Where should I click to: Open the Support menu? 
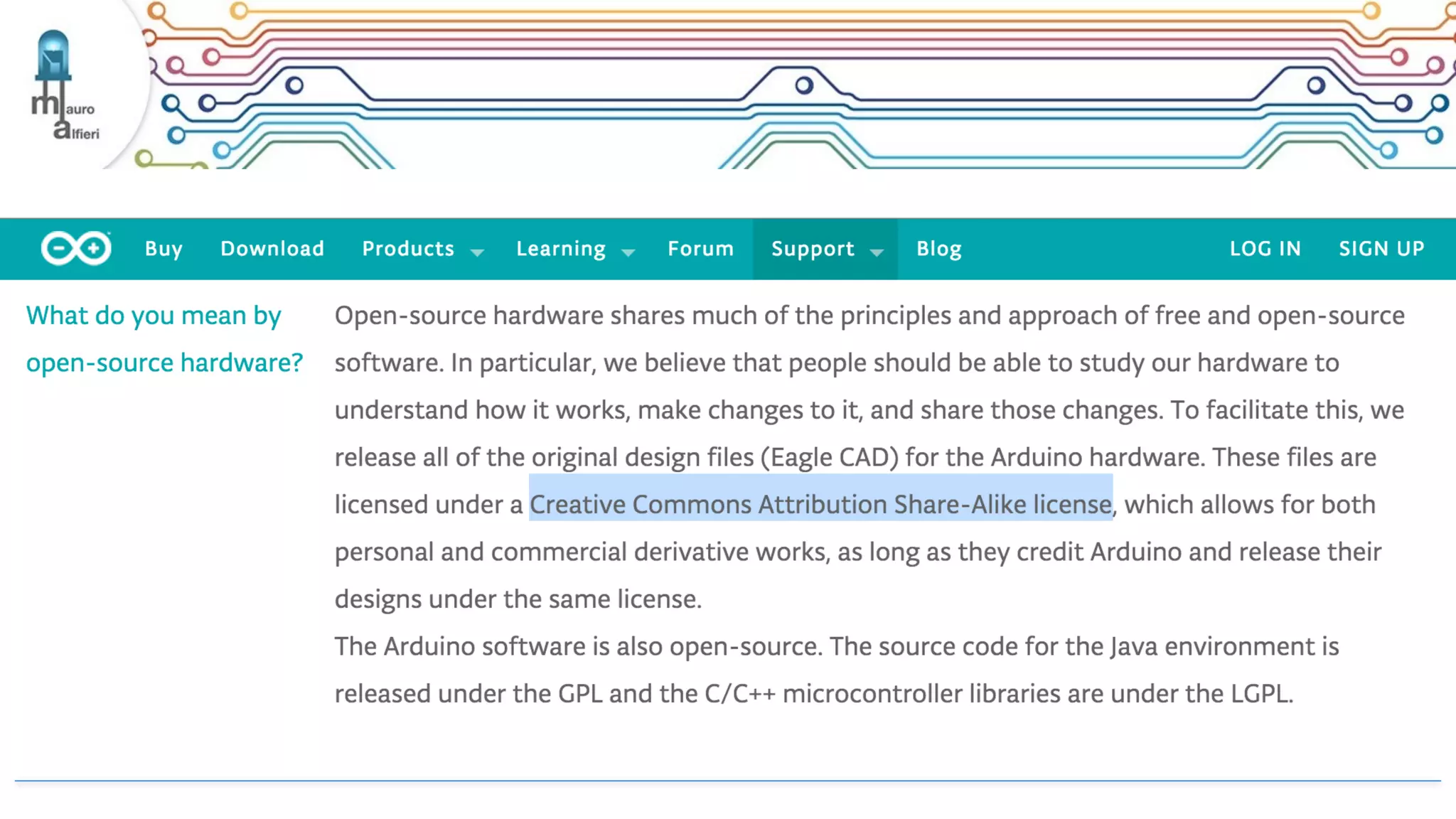click(813, 249)
